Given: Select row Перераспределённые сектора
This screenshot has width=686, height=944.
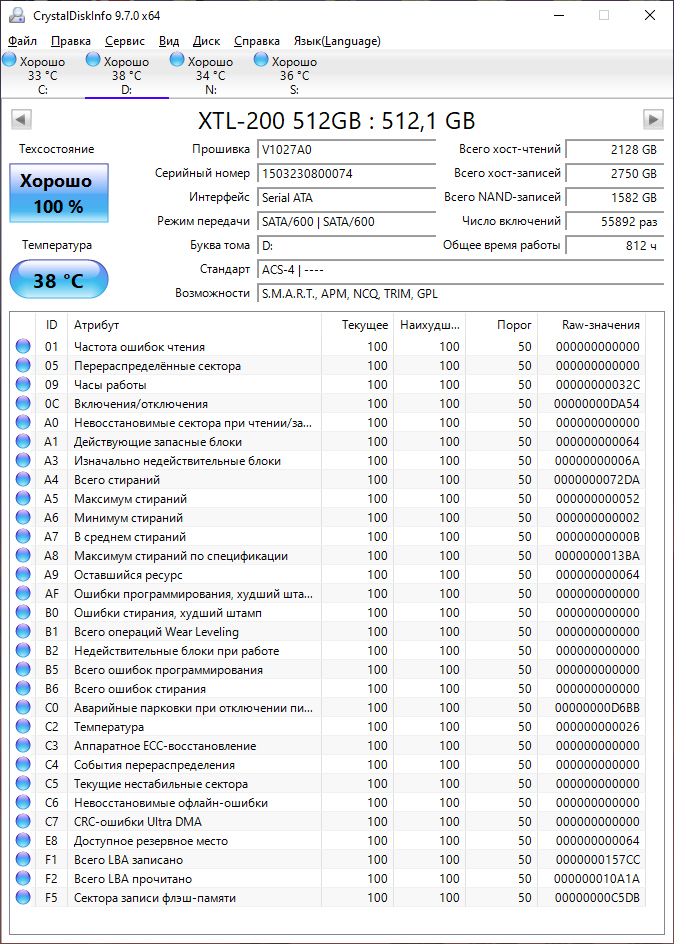Looking at the screenshot, I should click(328, 365).
